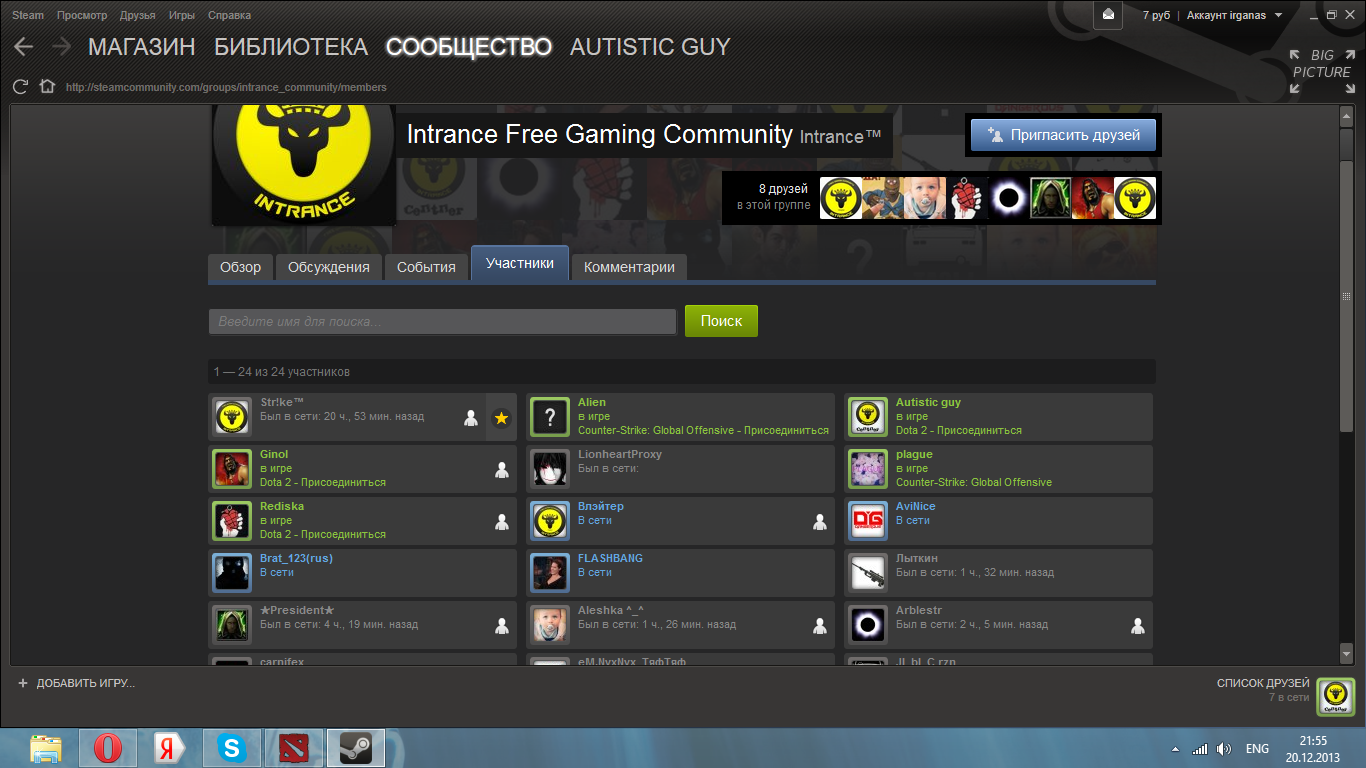Open Autistic guy's avatar
This screenshot has height=768, width=1366.
click(868, 417)
